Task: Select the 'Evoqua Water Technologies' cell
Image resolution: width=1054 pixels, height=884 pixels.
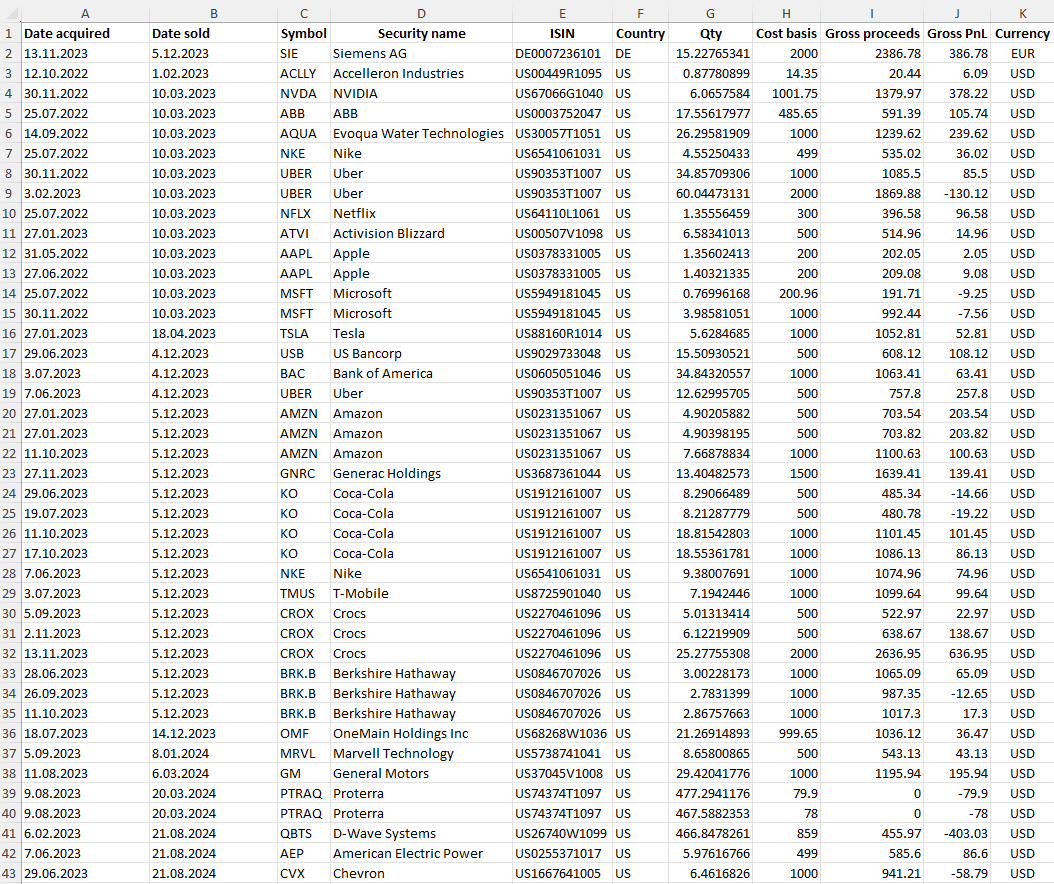Action: click(x=421, y=134)
